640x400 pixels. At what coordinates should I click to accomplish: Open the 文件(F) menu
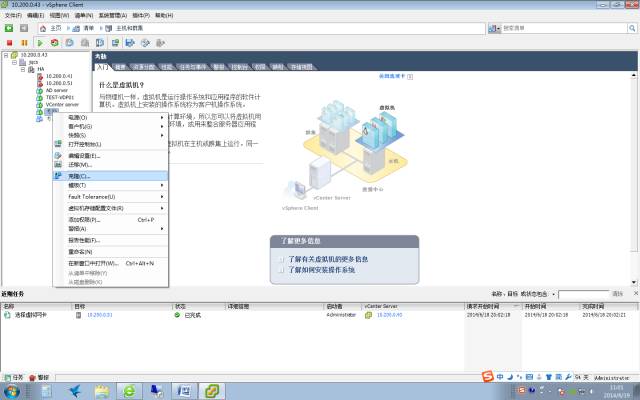(13, 15)
